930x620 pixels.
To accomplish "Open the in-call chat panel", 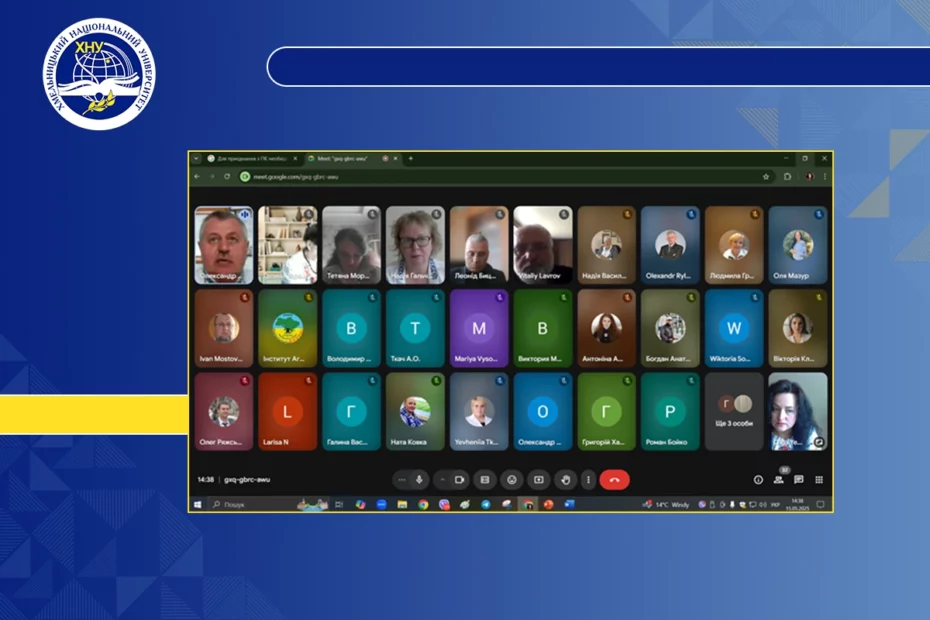I will (x=799, y=479).
